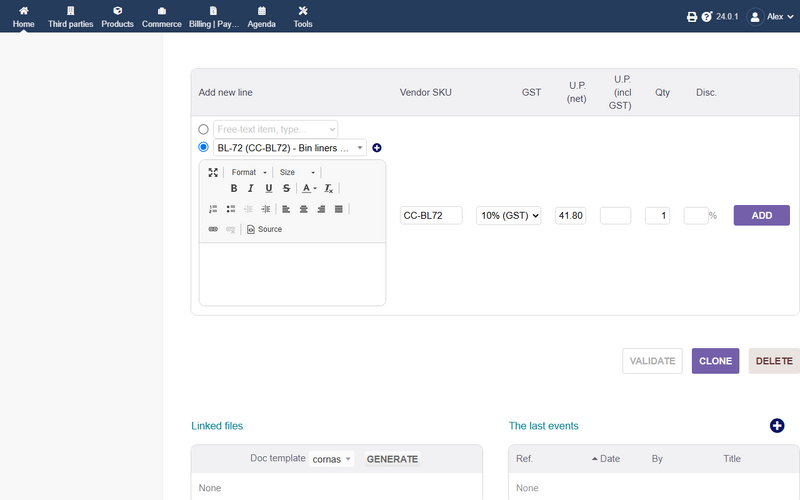The height and width of the screenshot is (500, 800).
Task: Click increase indent icon
Action: tap(266, 209)
